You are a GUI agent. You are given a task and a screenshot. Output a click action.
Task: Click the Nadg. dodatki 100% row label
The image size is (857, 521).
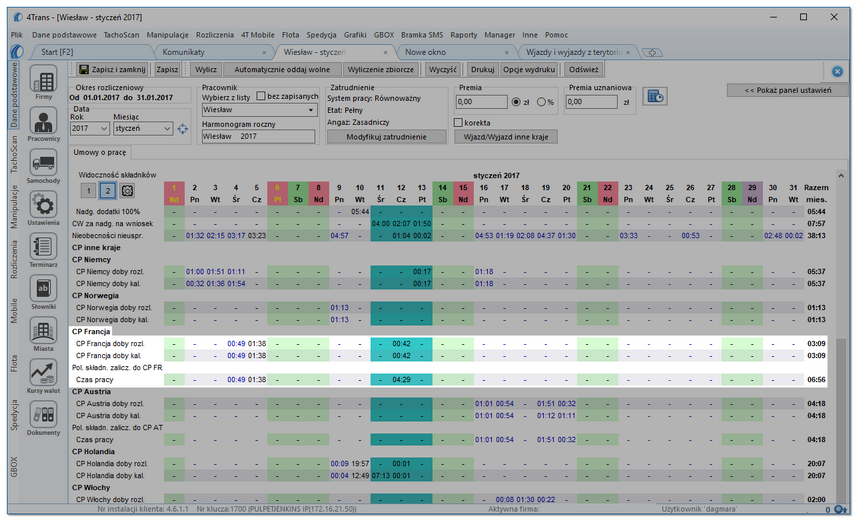point(108,212)
